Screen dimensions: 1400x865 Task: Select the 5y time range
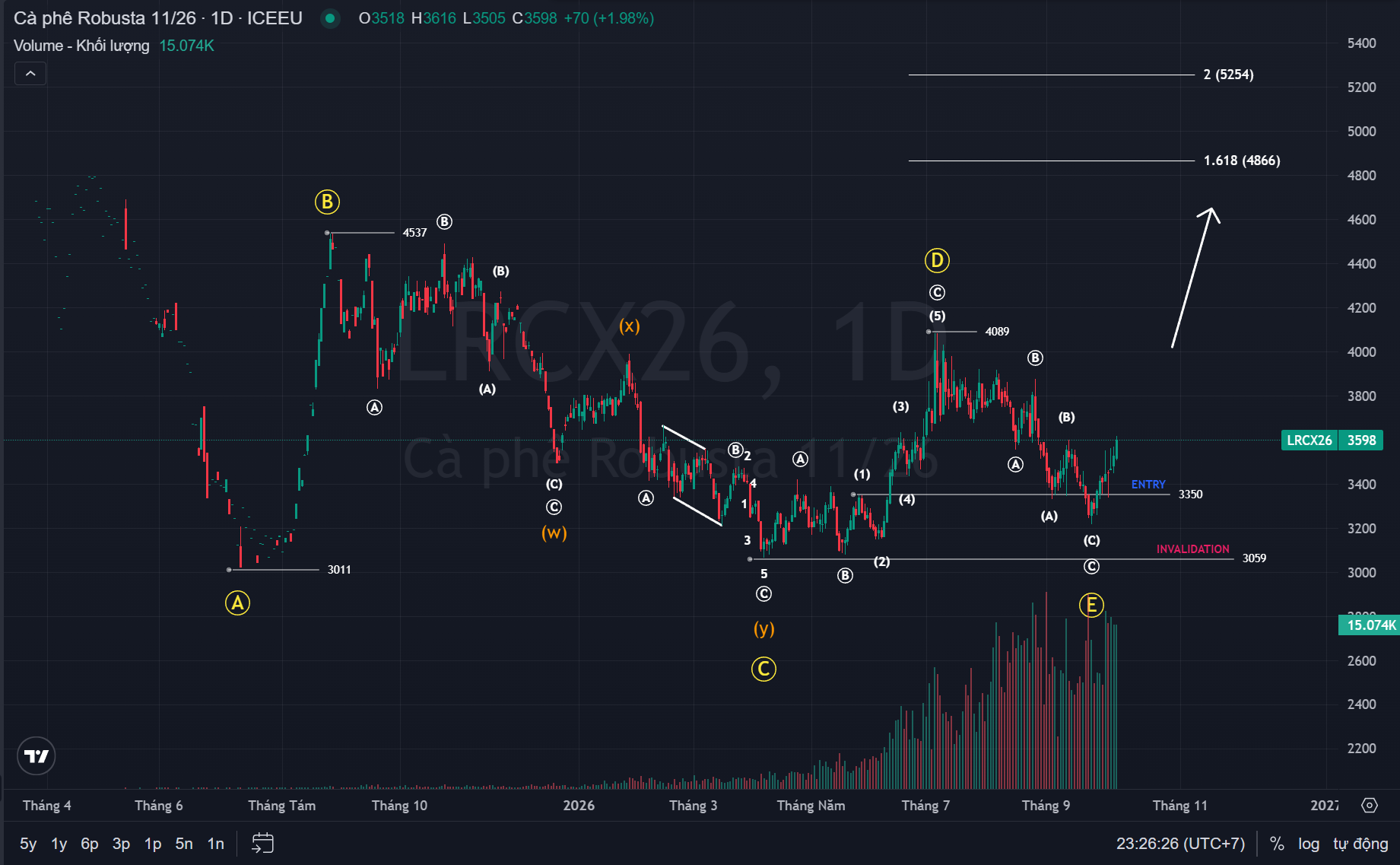(28, 844)
